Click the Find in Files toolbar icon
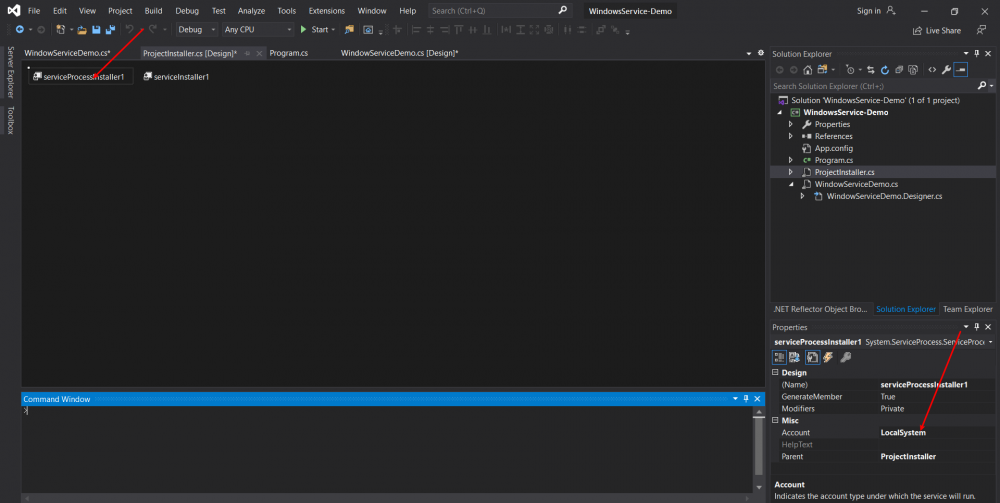Screen dimensions: 1000x503 (349, 29)
